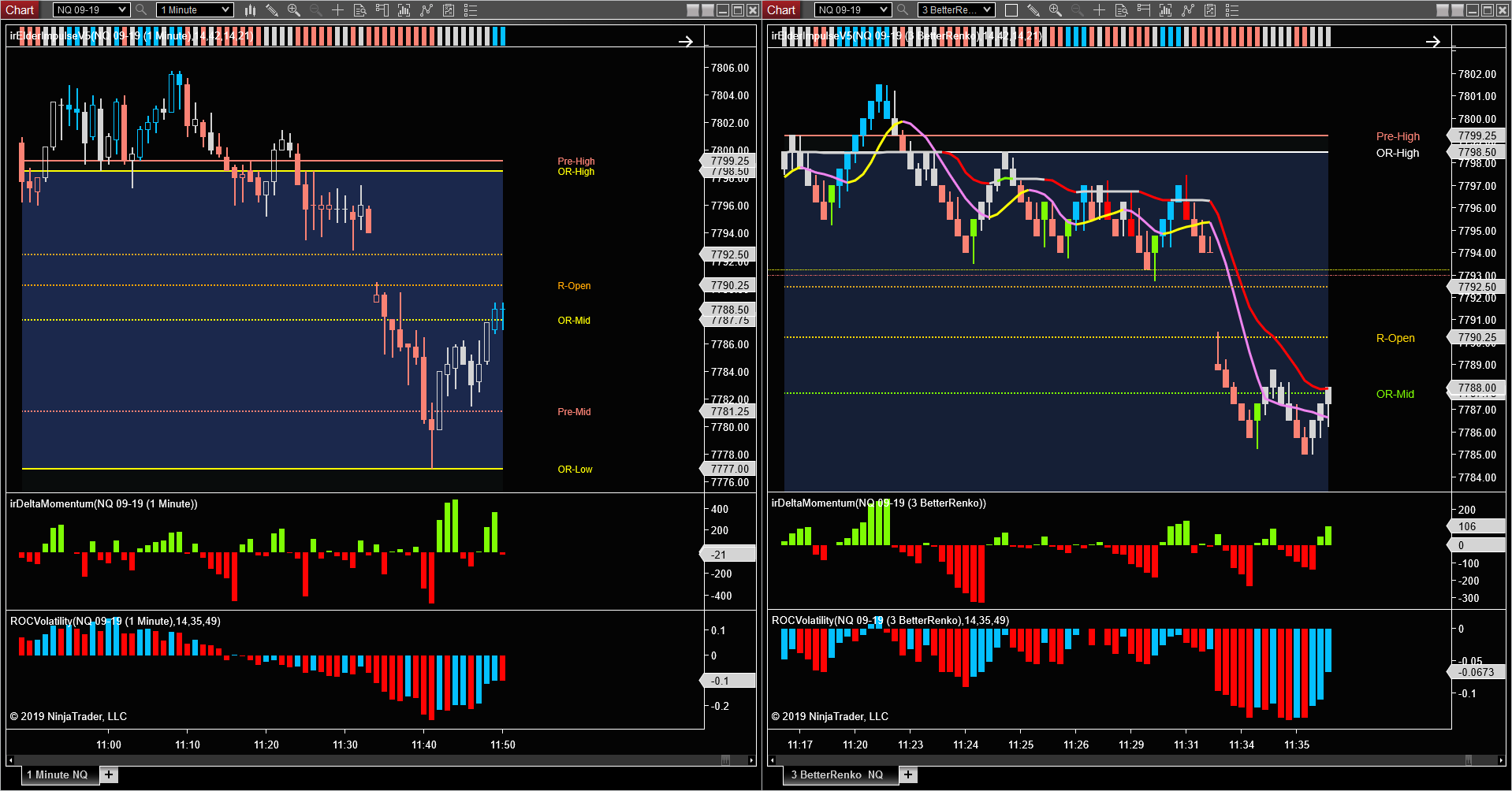Open chart properties list icon in left chart
The image size is (1512, 791).
(471, 10)
